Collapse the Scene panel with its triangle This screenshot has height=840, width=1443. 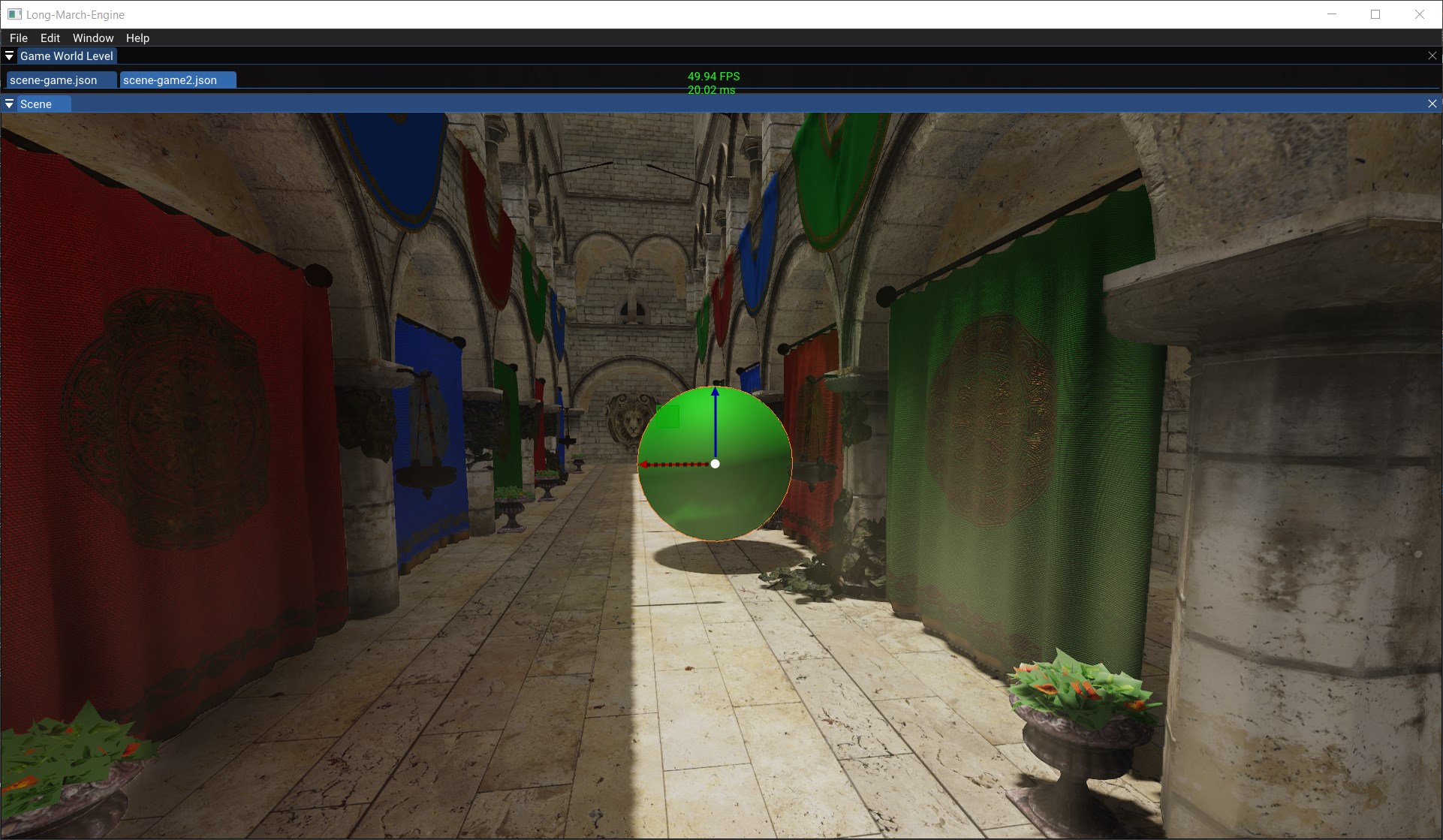pos(9,104)
